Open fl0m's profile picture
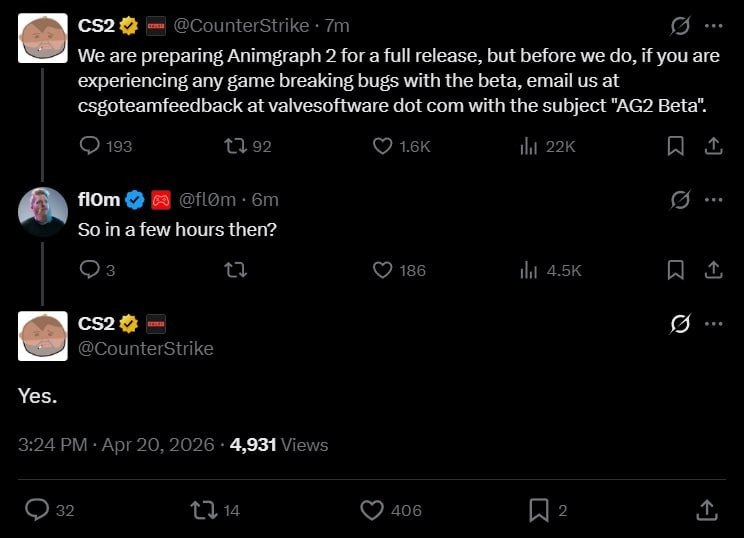This screenshot has width=744, height=538. point(43,211)
